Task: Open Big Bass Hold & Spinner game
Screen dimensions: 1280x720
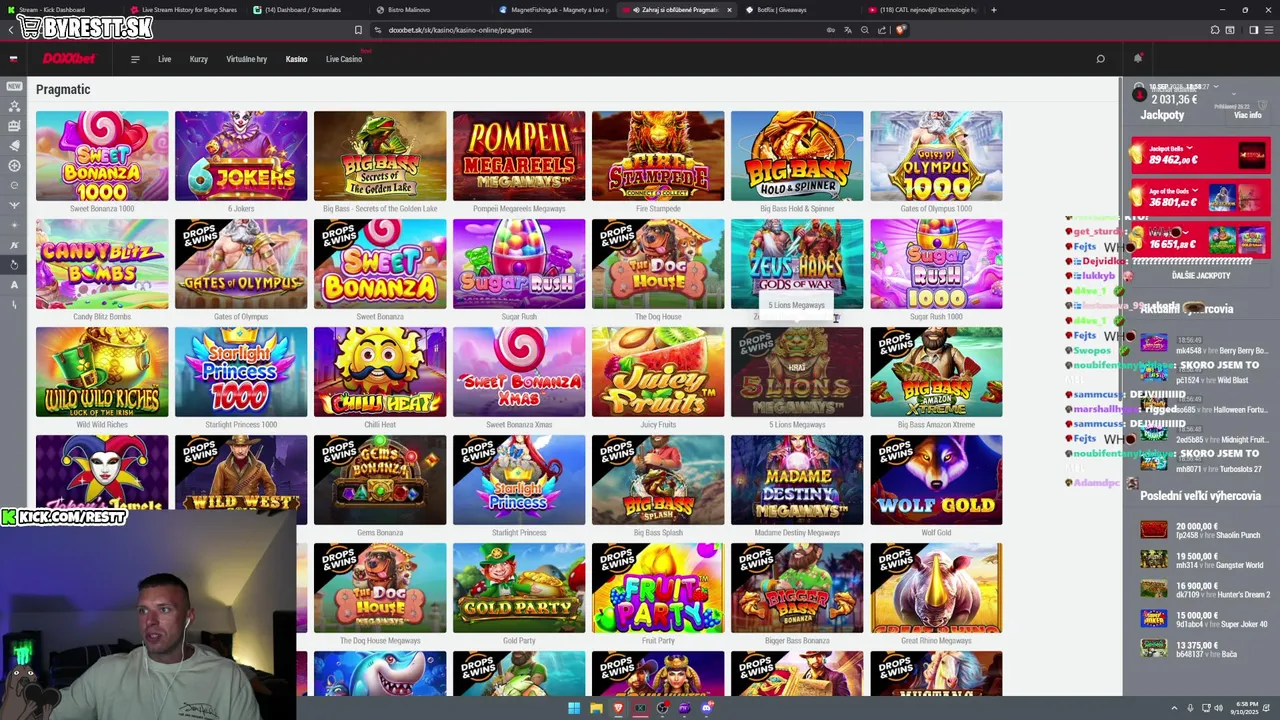Action: (797, 156)
